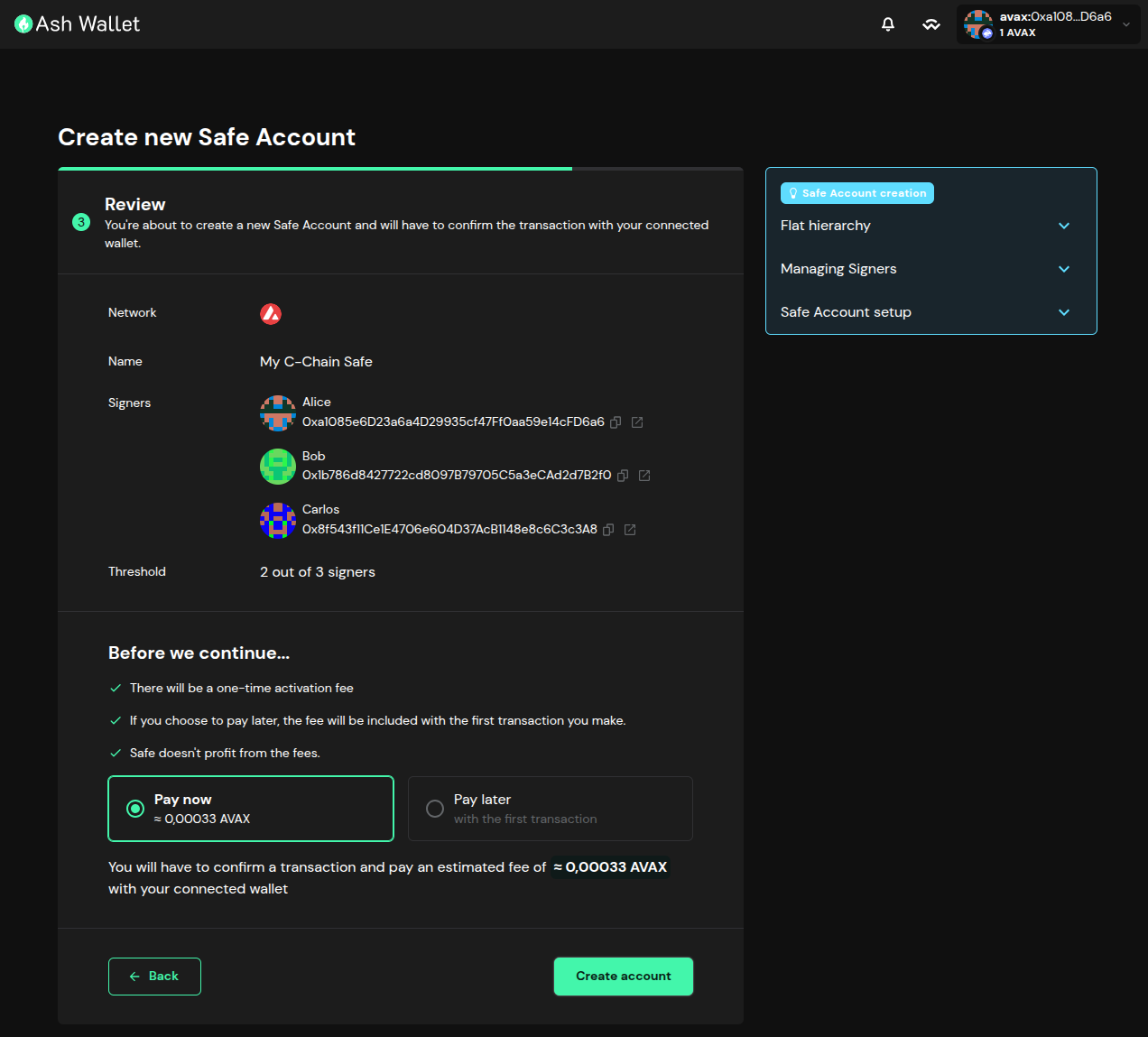Click the connected wallet avatar in header
Screen dimensions: 1148x1037
(x=978, y=24)
